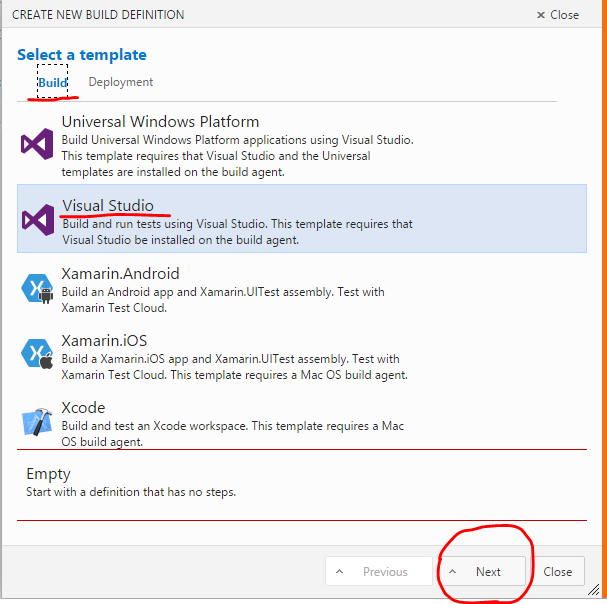Click the 'CREATE NEW BUILD DEFINITION' title
The width and height of the screenshot is (607, 604).
point(98,15)
